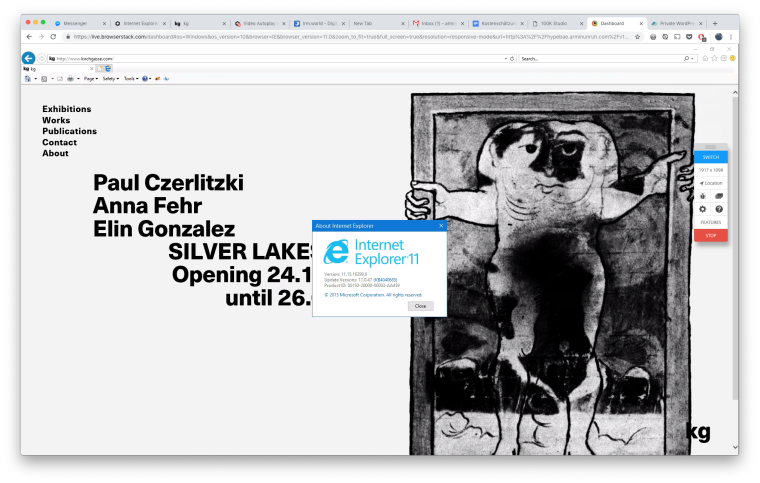760x483 pixels.
Task: Click the BrowserStack bug report icon
Action: (x=703, y=196)
